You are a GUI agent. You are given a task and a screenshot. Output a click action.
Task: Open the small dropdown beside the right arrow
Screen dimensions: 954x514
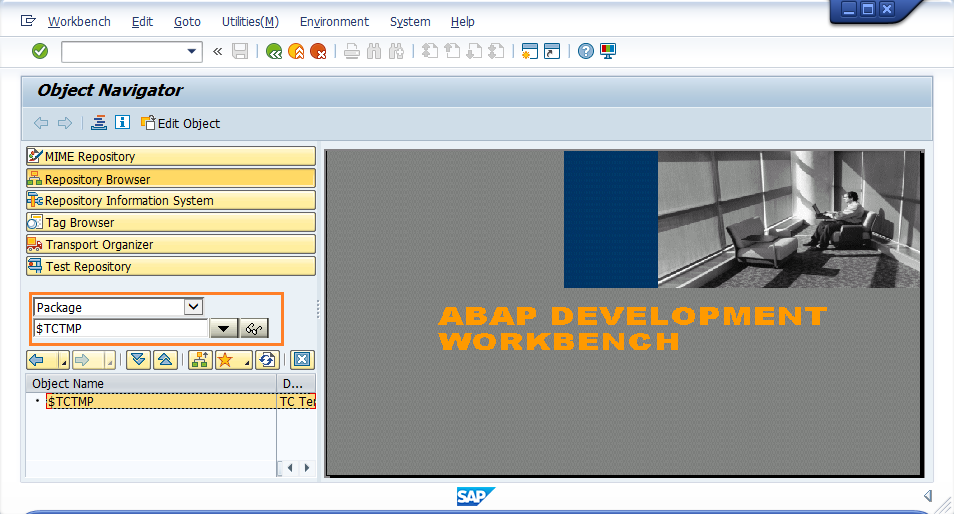tap(110, 361)
